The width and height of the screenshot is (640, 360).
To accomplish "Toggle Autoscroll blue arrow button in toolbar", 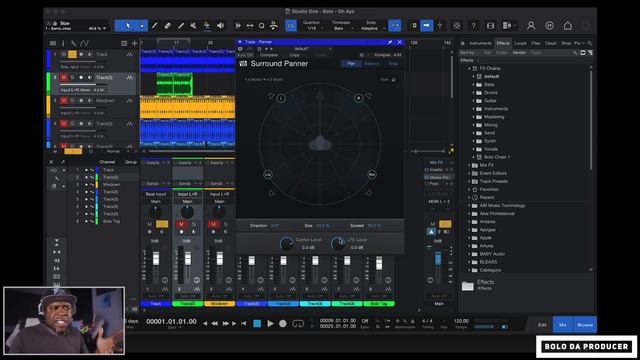I will (x=427, y=26).
